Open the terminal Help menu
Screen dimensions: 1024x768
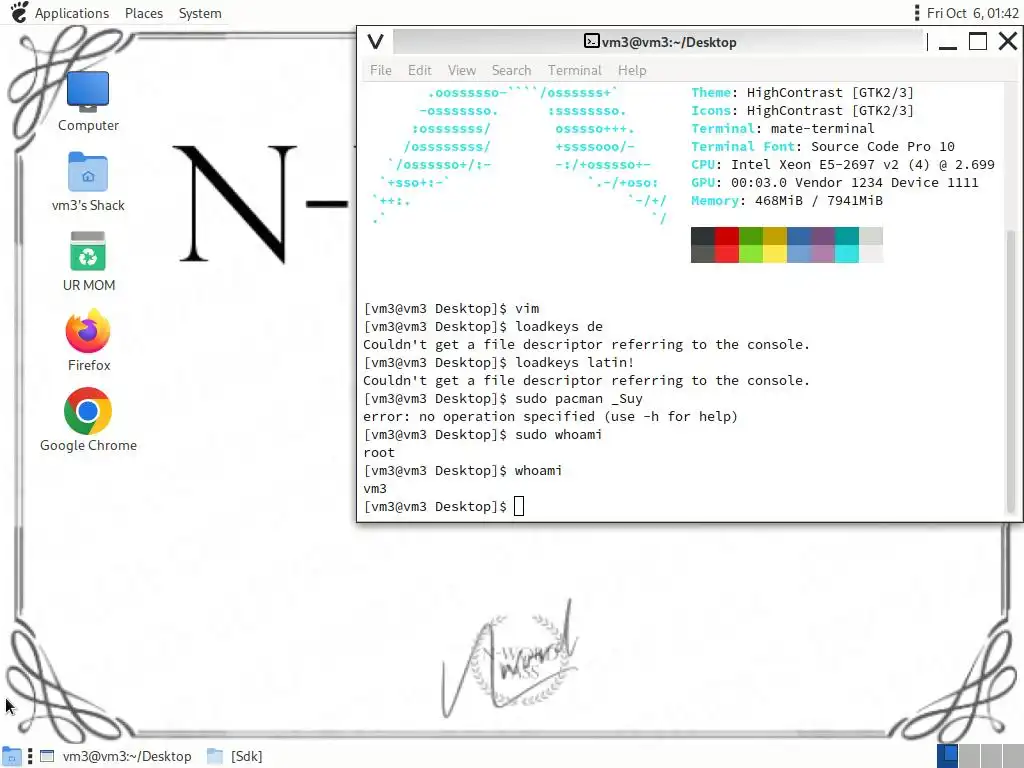(632, 70)
